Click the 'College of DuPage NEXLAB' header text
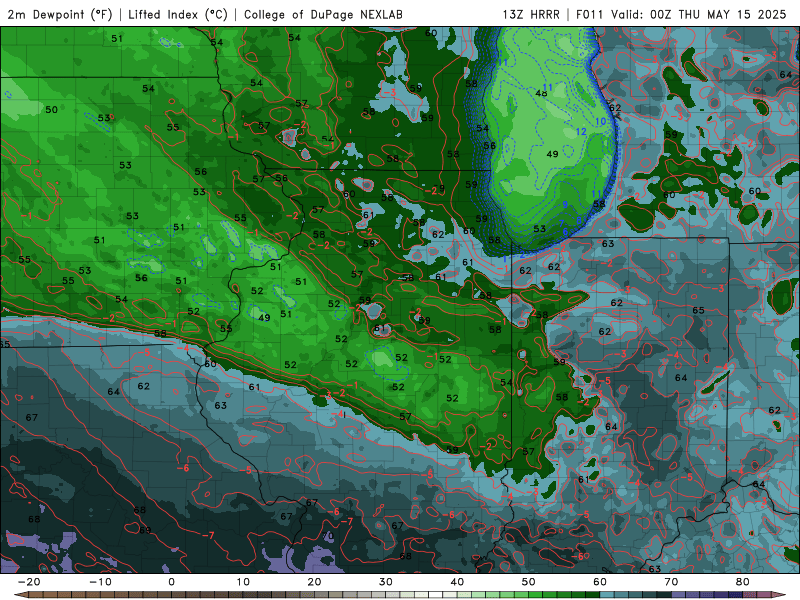This screenshot has width=800, height=600. (323, 14)
